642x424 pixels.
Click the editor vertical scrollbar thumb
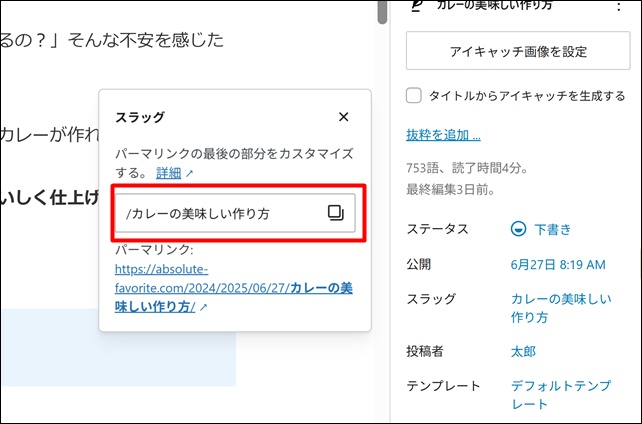click(381, 10)
